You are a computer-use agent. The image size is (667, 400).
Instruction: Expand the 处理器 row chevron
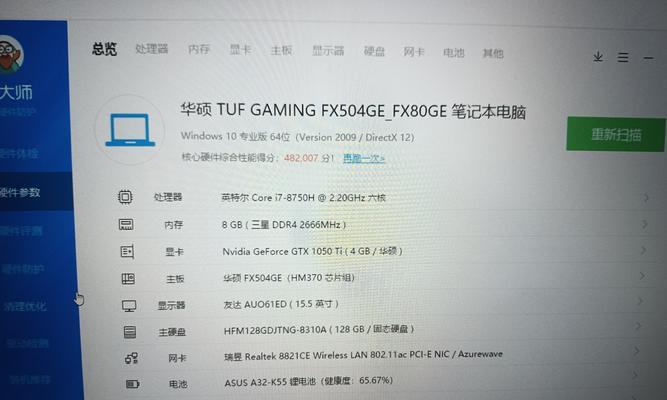(x=646, y=197)
